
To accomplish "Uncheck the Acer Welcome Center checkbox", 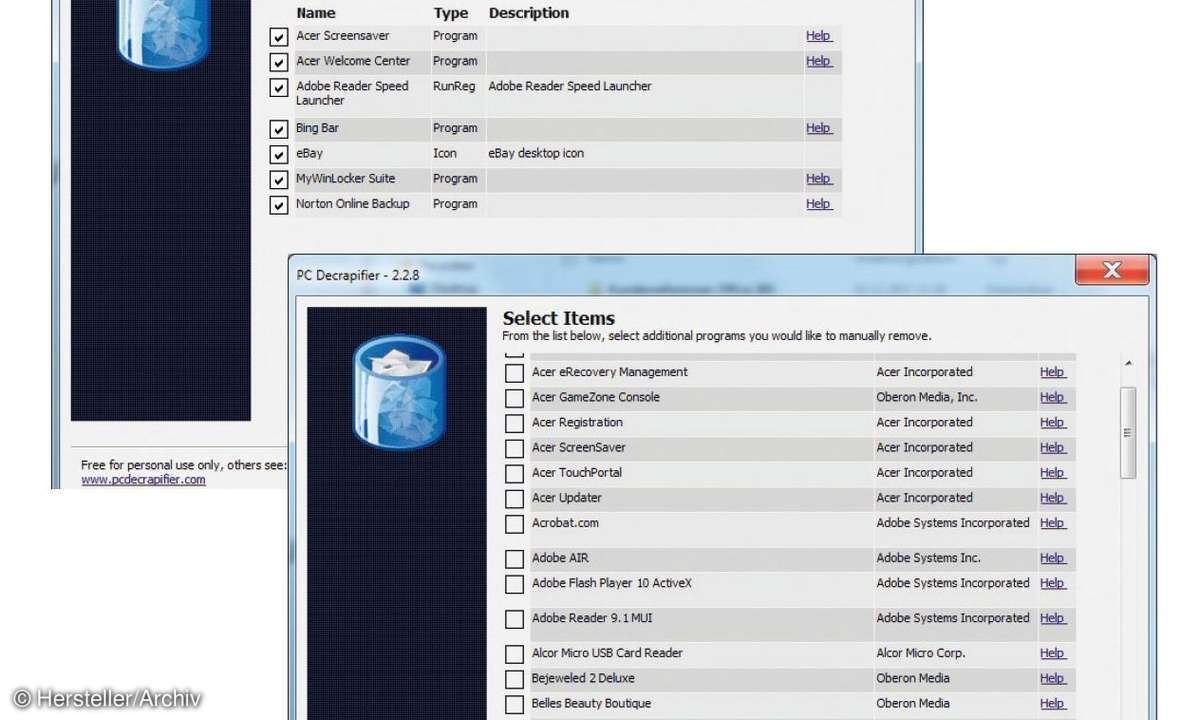I will [279, 63].
